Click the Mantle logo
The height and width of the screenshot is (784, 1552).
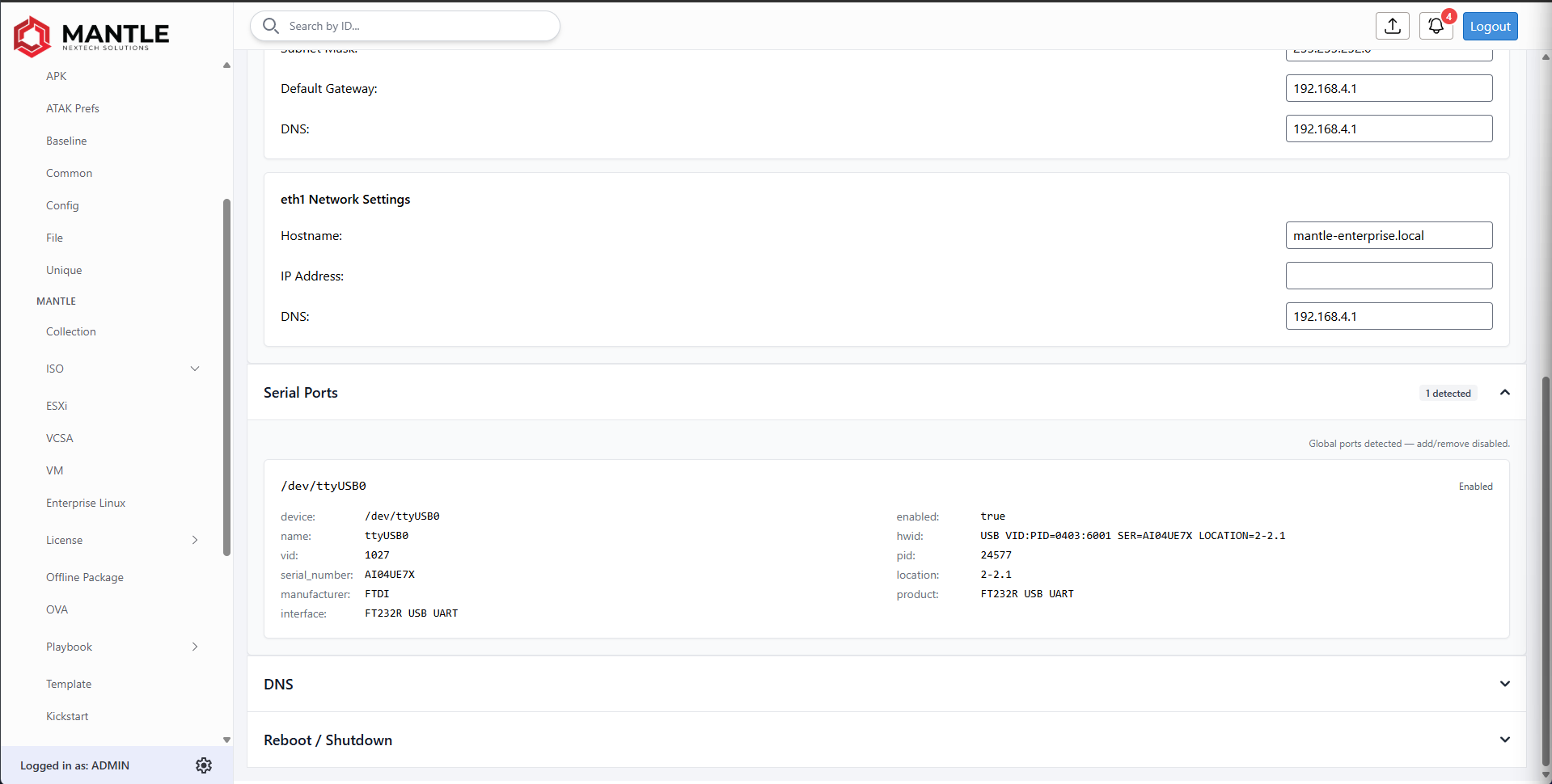pos(91,36)
